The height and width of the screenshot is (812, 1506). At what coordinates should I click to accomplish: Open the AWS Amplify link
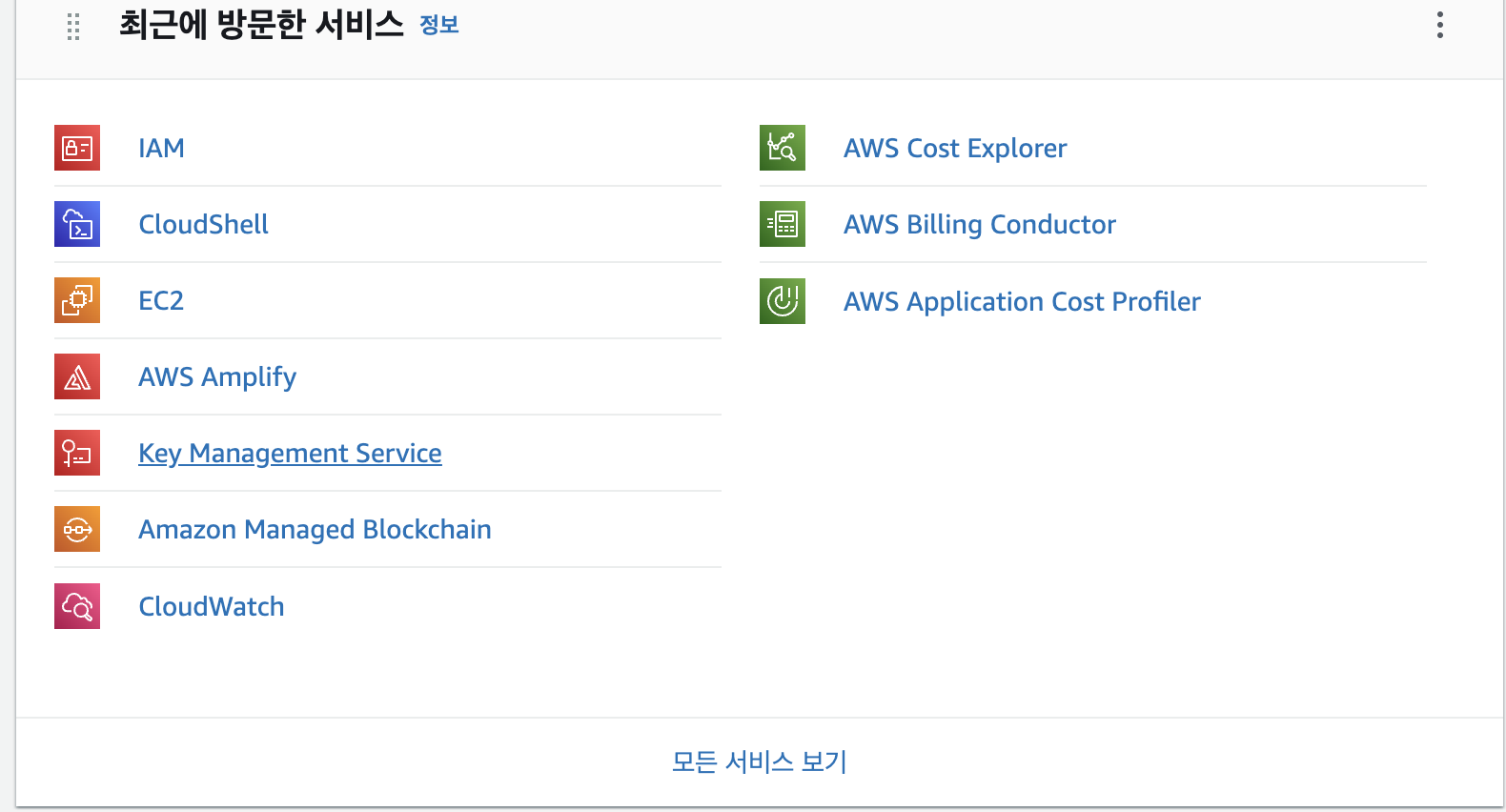click(x=217, y=377)
